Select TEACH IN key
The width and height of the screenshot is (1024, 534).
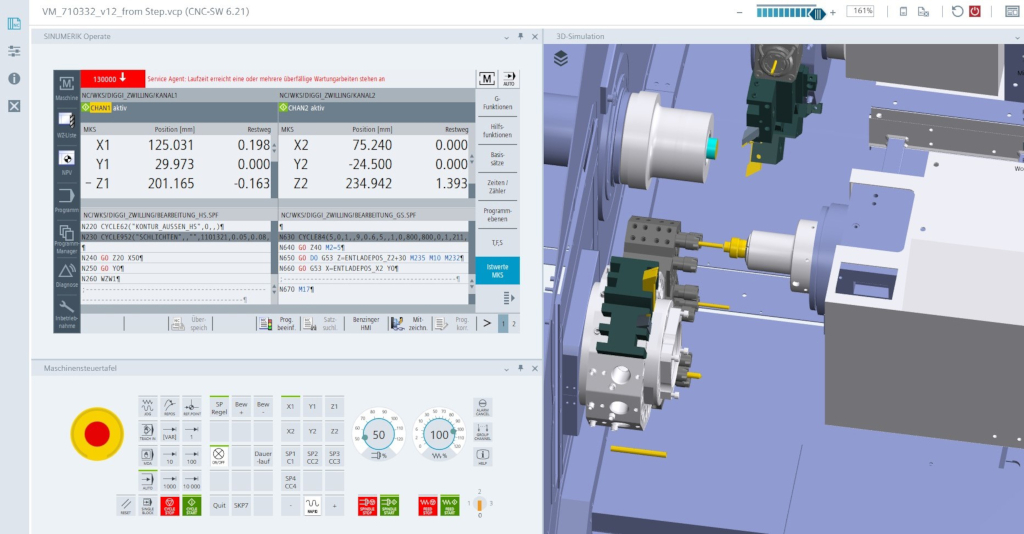click(148, 432)
